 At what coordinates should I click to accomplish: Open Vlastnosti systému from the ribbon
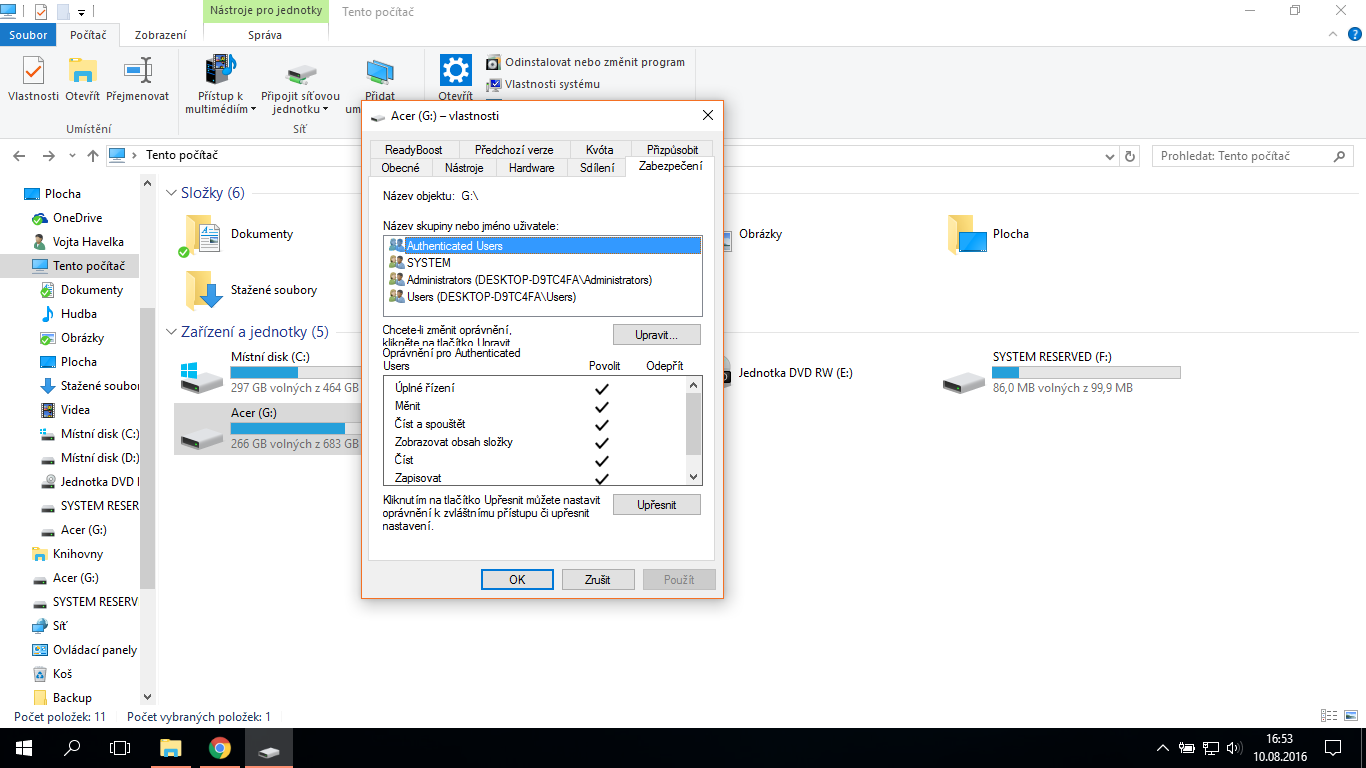tap(543, 84)
